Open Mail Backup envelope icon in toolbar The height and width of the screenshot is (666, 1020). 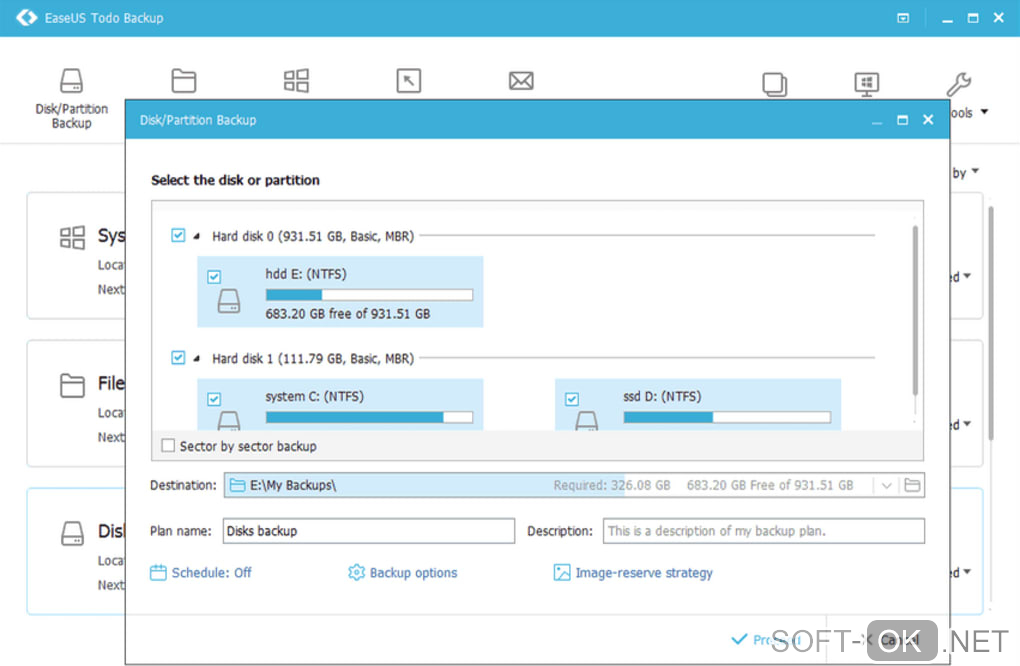click(x=521, y=81)
